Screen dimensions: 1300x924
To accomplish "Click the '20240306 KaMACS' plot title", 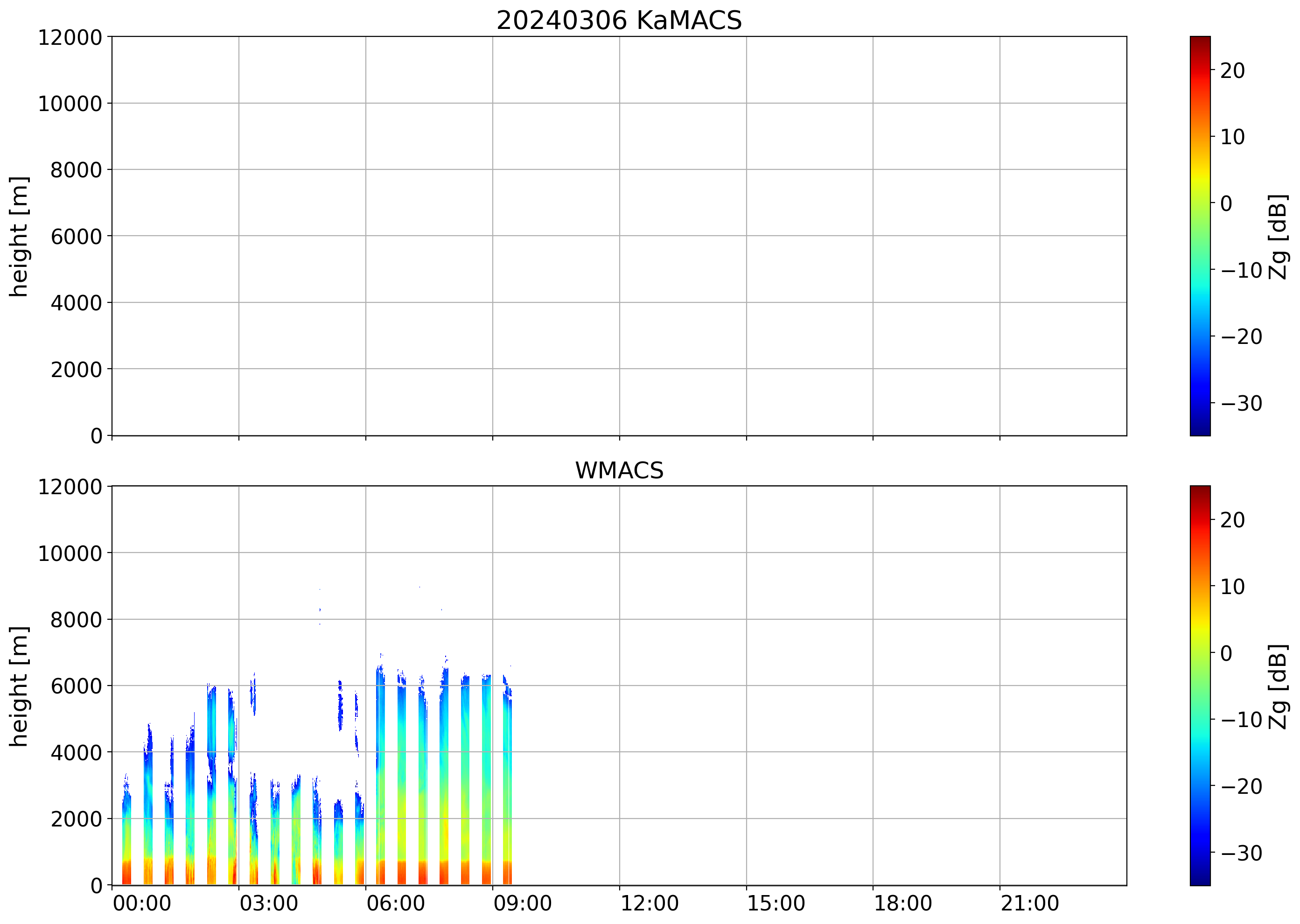I will click(619, 21).
